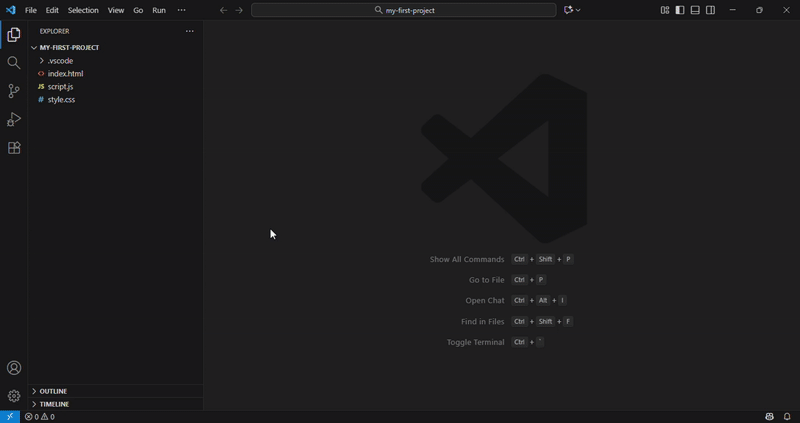Open the Manage gear icon
Screen dimensions: 800x423
tap(14, 396)
